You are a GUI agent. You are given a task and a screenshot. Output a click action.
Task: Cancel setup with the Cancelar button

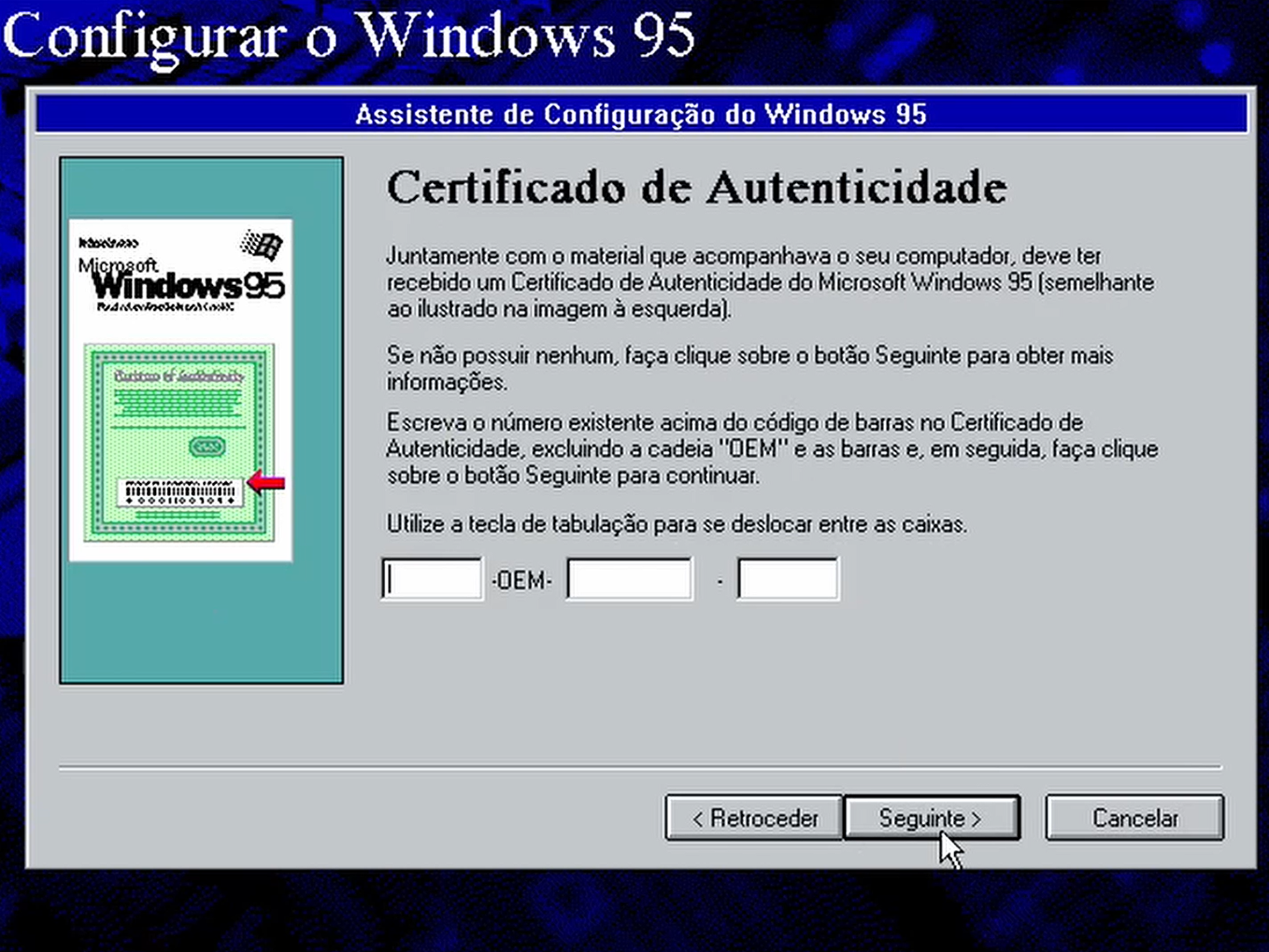(x=1134, y=817)
